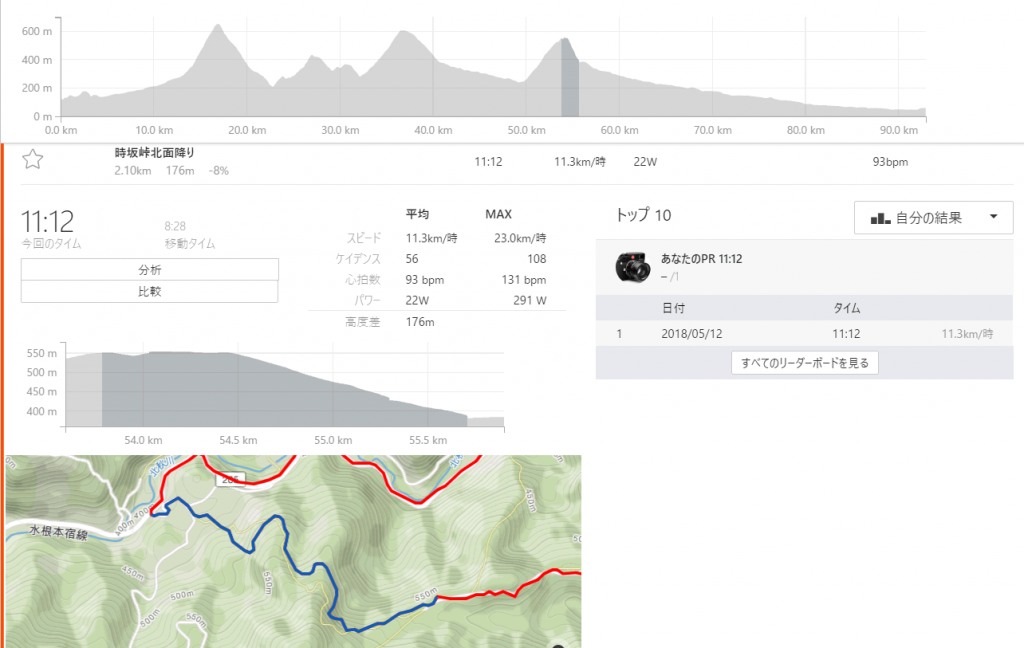The width and height of the screenshot is (1024, 648).
Task: Click the 日付 column header in the leaderboard
Action: (673, 308)
